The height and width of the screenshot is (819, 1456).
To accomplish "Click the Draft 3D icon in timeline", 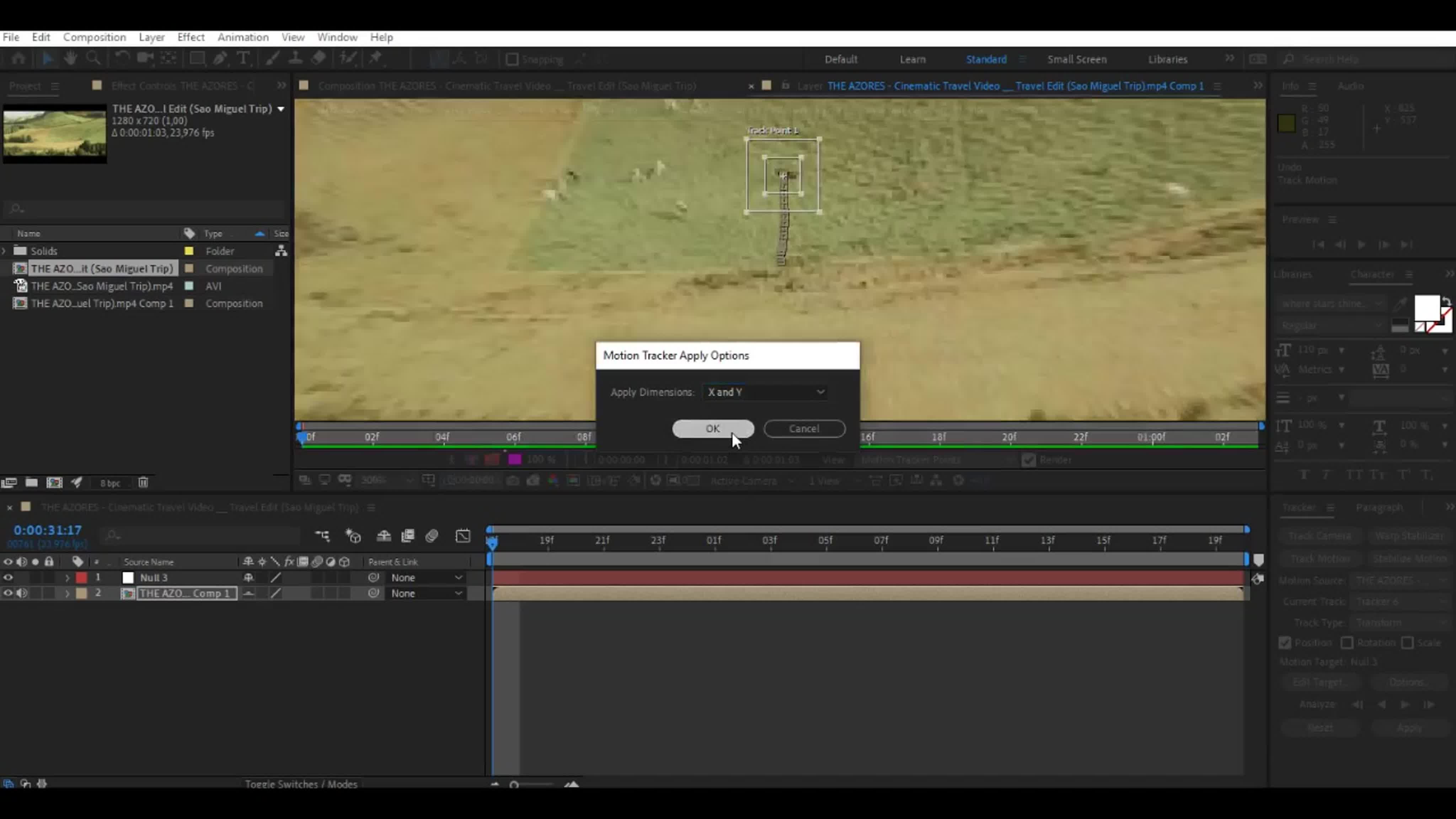I will pos(354,535).
